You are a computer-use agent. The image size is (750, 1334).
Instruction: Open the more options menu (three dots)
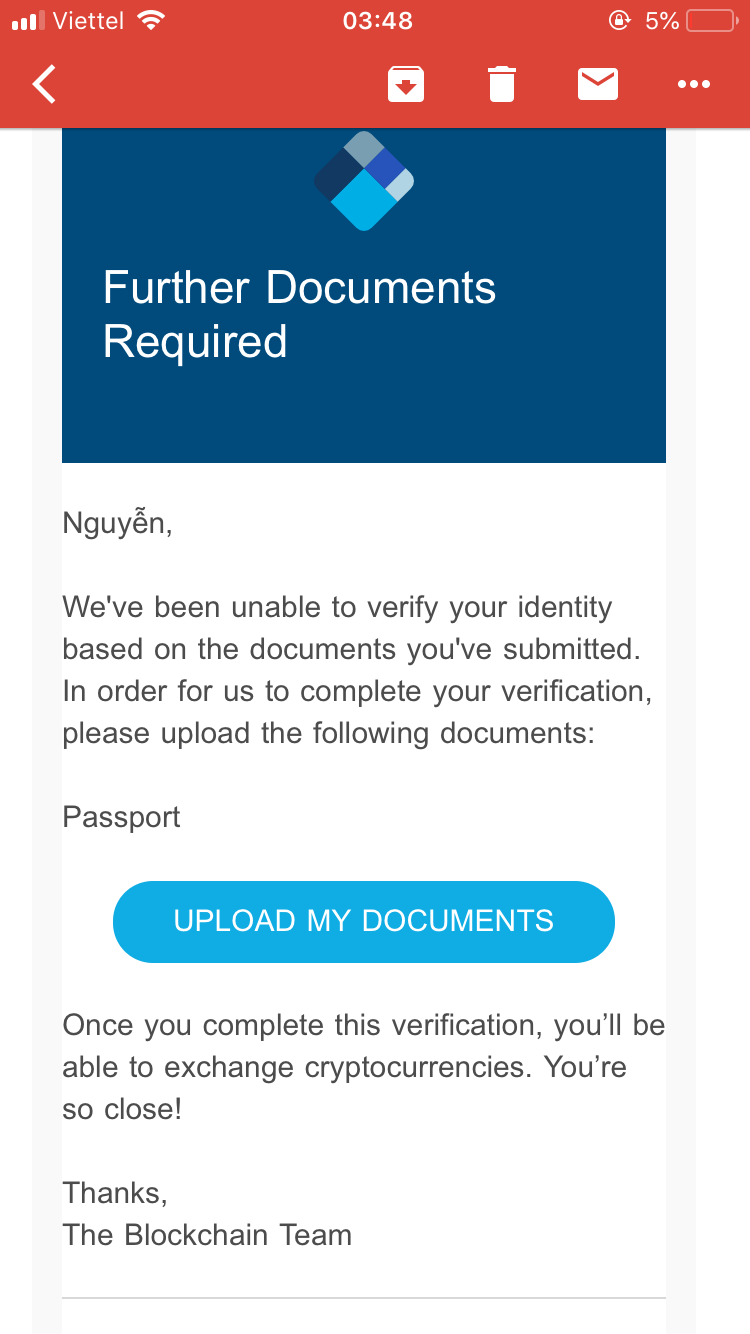(693, 85)
